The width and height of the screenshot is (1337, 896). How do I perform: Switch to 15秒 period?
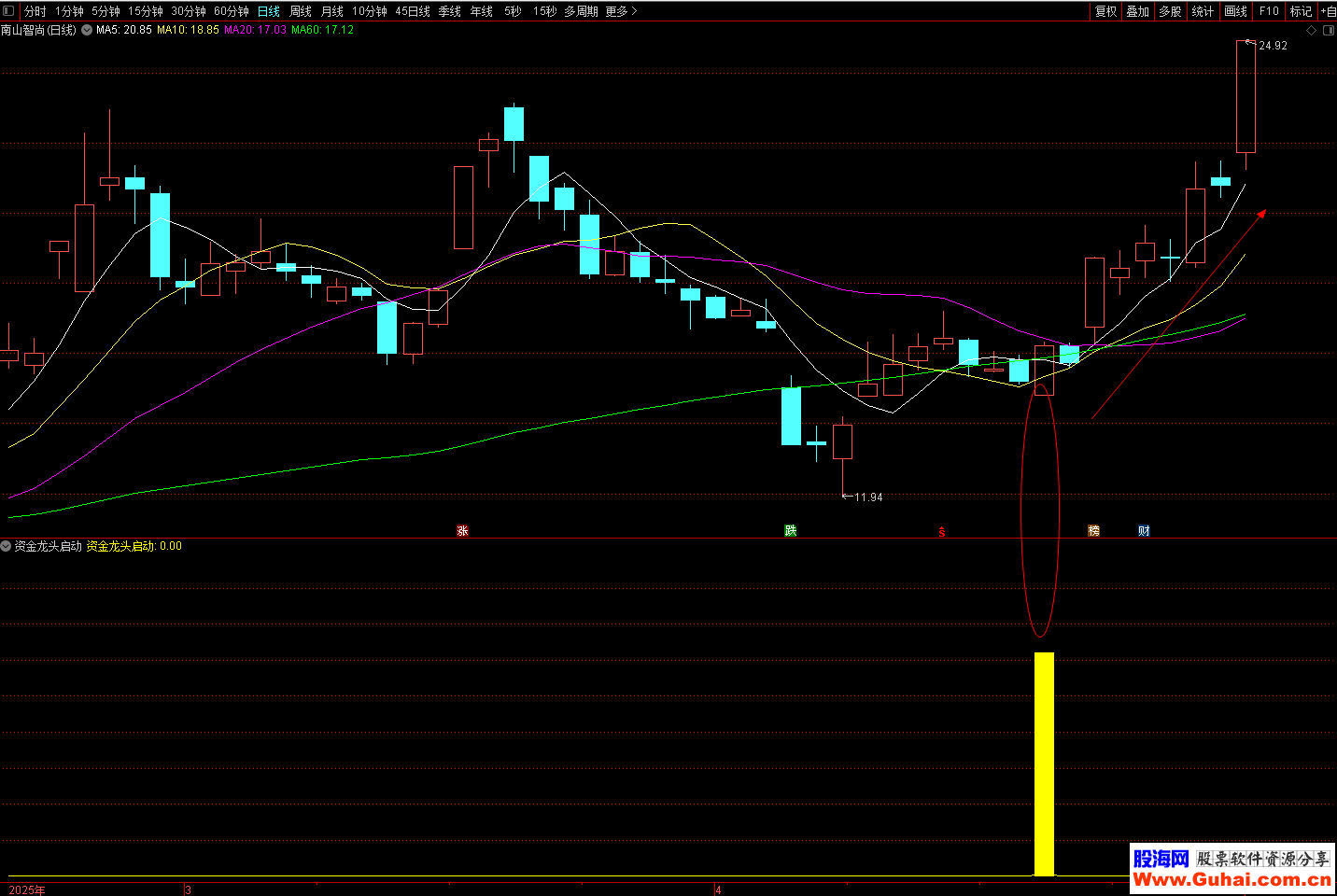(x=545, y=11)
